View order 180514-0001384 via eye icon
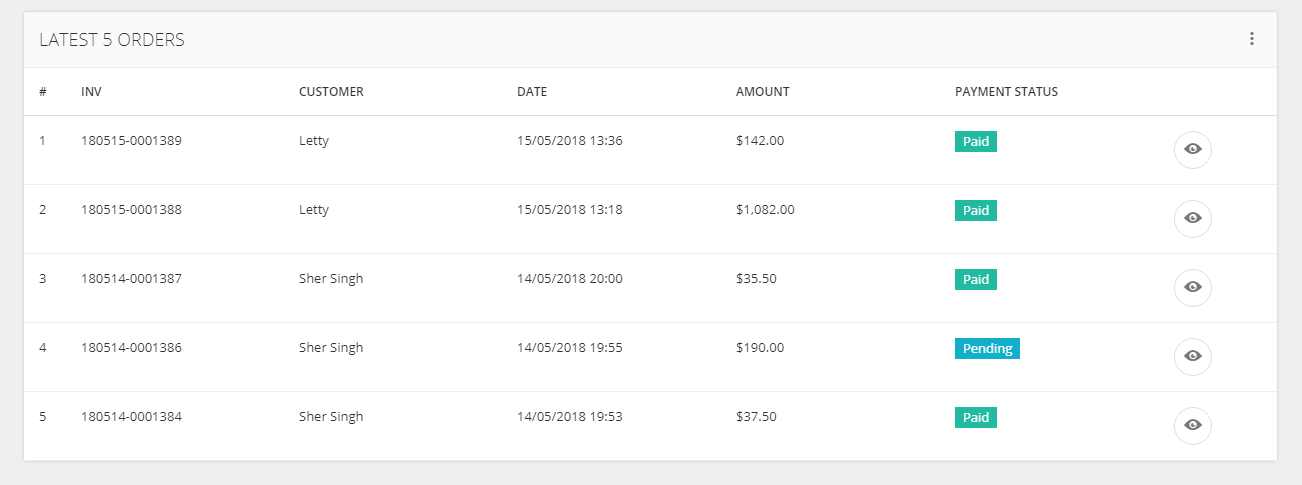 (1192, 425)
